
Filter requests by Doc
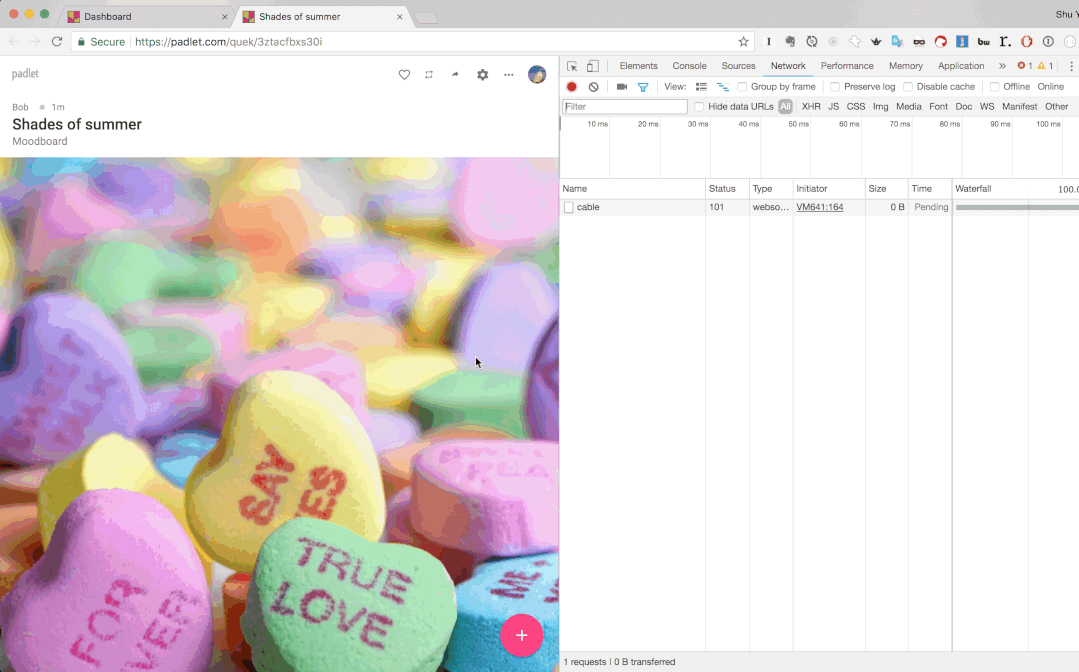click(963, 107)
